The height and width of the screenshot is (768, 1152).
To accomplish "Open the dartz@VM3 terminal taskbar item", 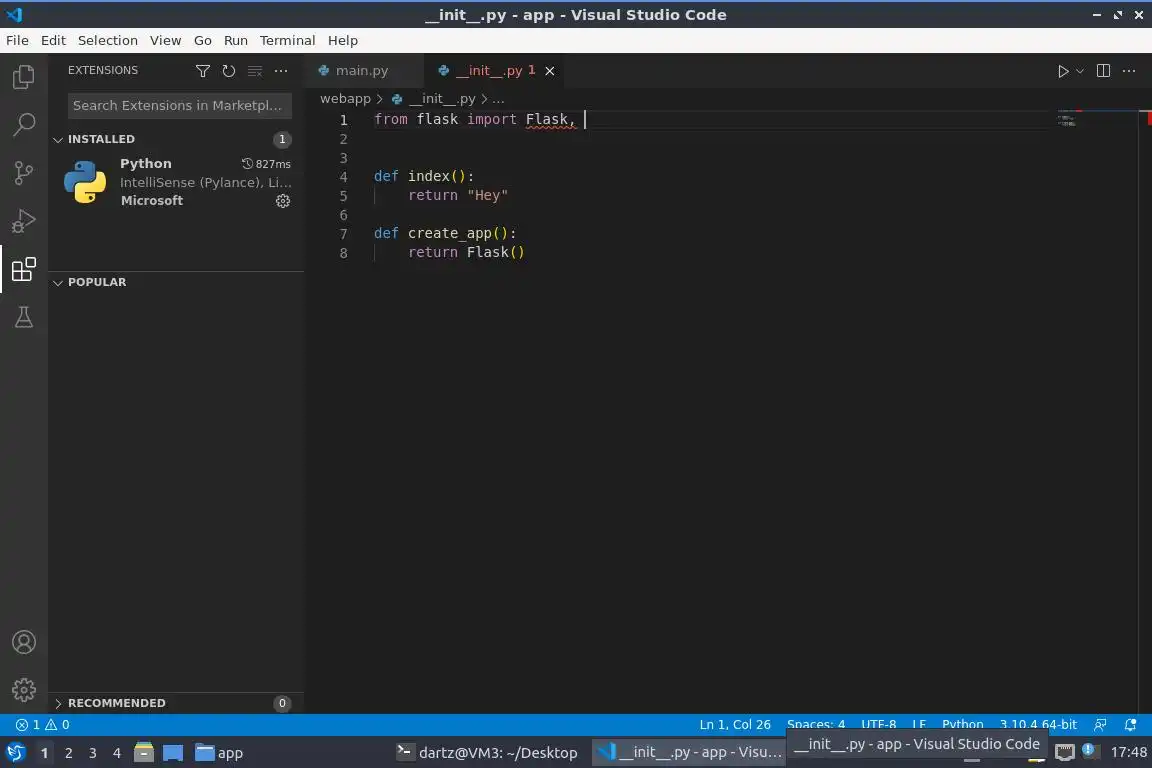I will pos(487,753).
